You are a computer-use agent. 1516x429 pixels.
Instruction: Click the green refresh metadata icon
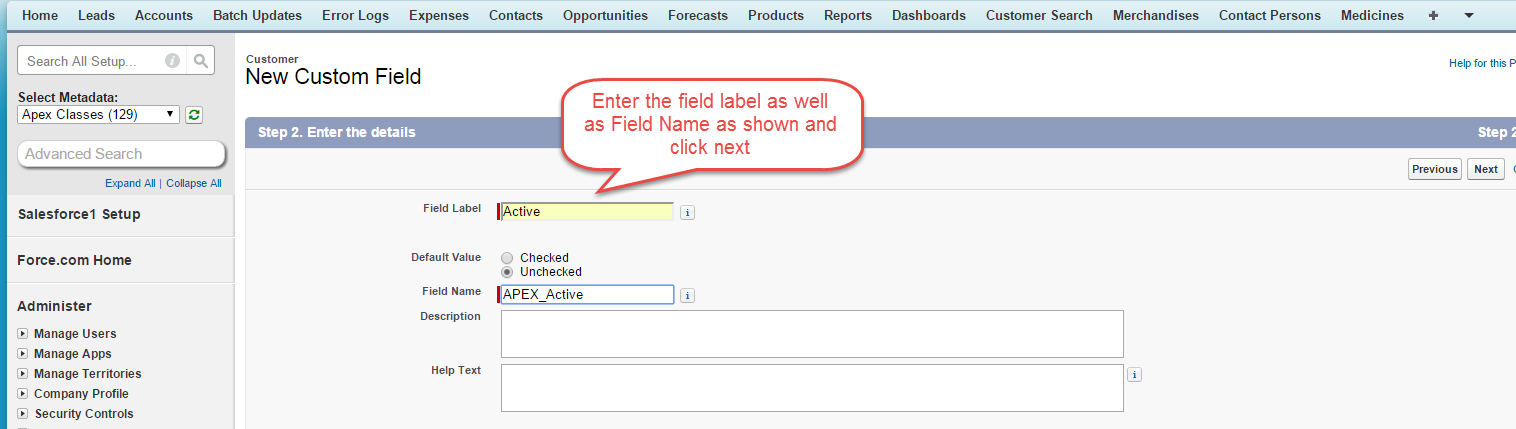(x=194, y=115)
